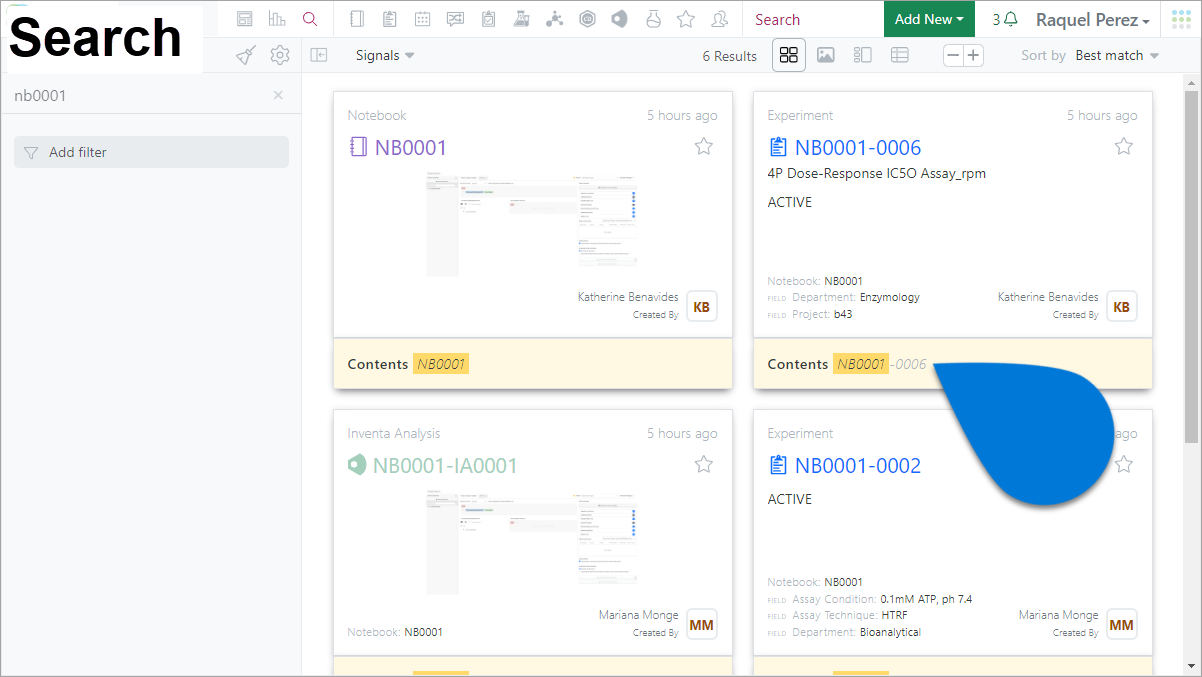The image size is (1202, 677).
Task: Open the task checklist clipboard icon
Action: point(488,19)
